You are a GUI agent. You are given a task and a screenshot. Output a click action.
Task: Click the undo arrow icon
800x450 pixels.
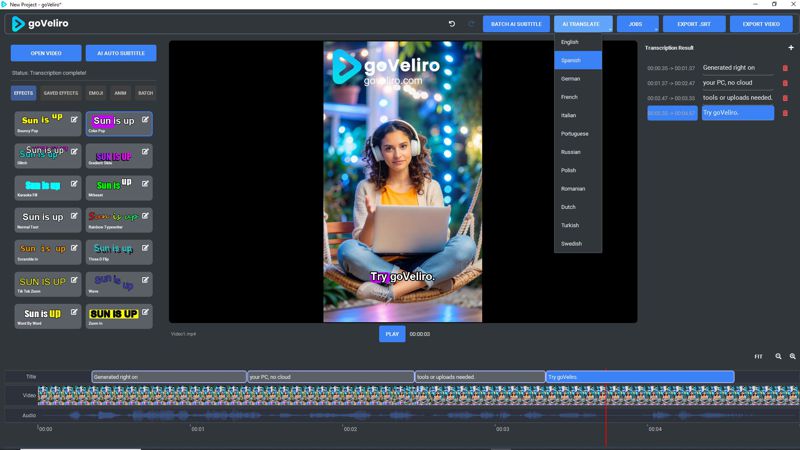point(452,24)
